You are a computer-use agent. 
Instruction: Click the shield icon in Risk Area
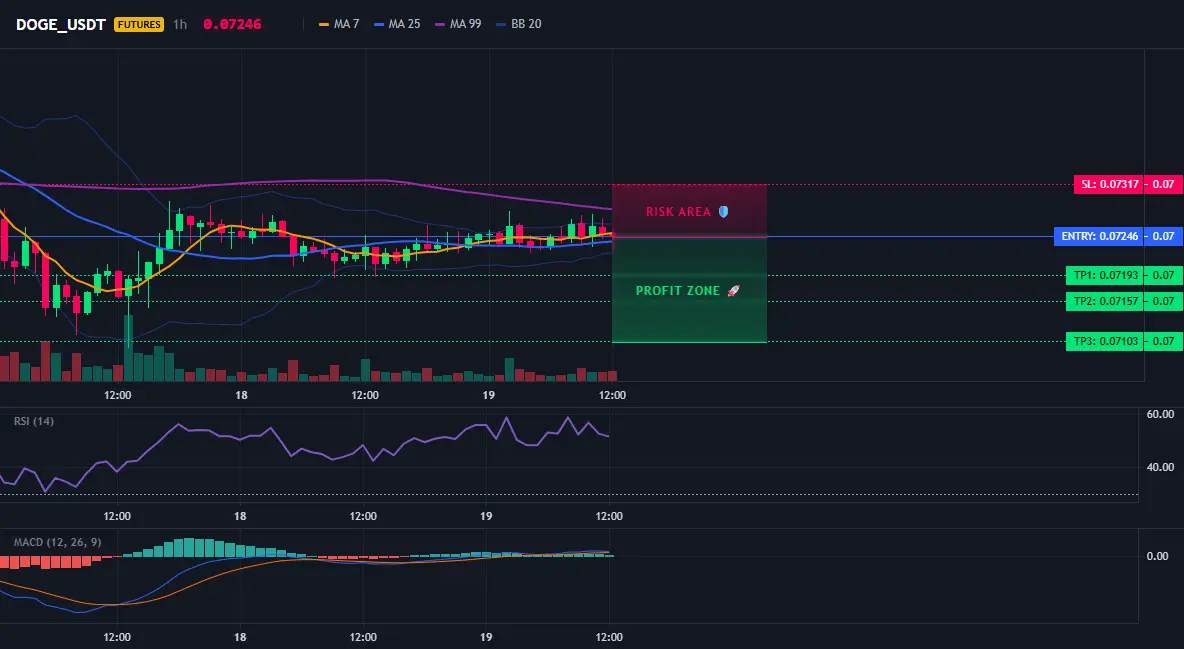tap(723, 212)
